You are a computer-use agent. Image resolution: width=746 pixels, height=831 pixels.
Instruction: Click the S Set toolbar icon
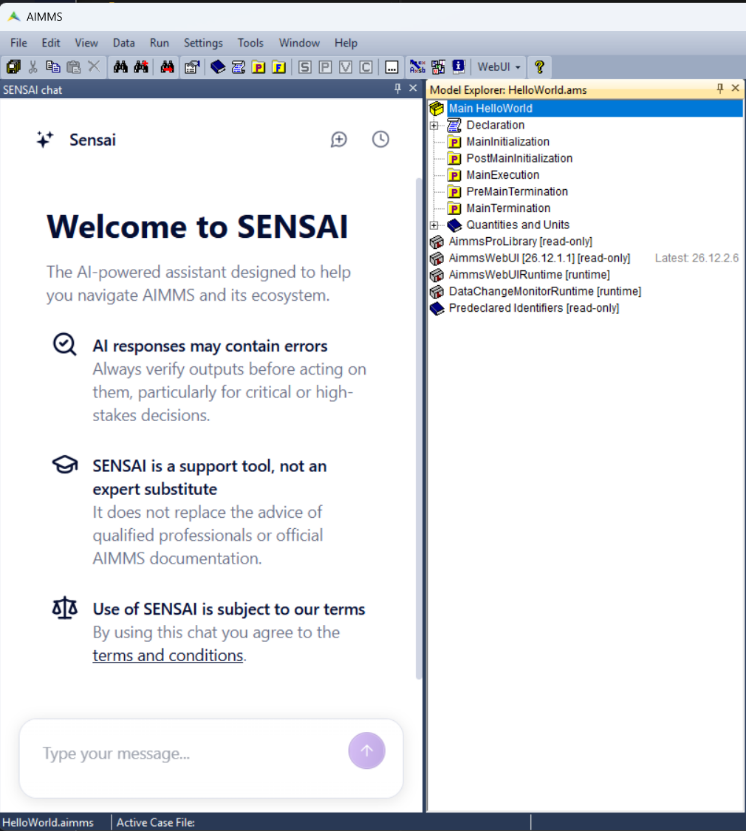(x=305, y=67)
